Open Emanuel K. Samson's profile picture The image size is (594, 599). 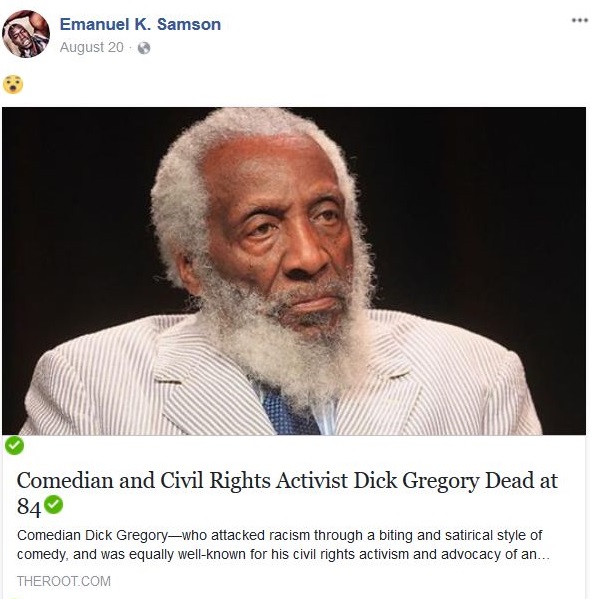(x=26, y=34)
